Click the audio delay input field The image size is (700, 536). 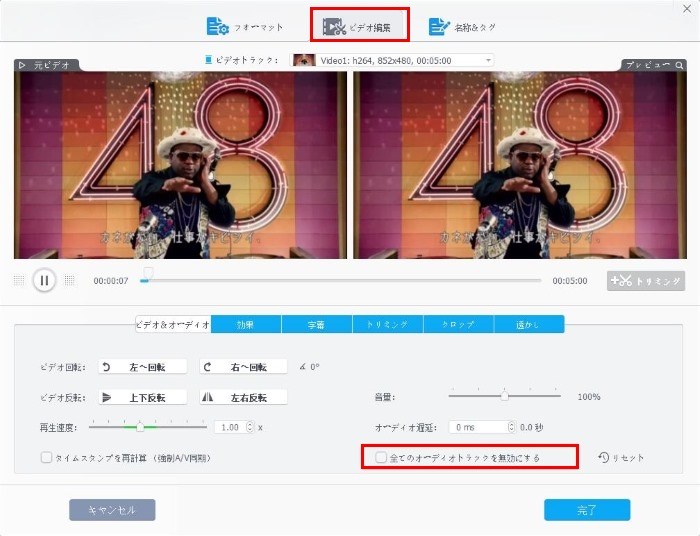477,427
